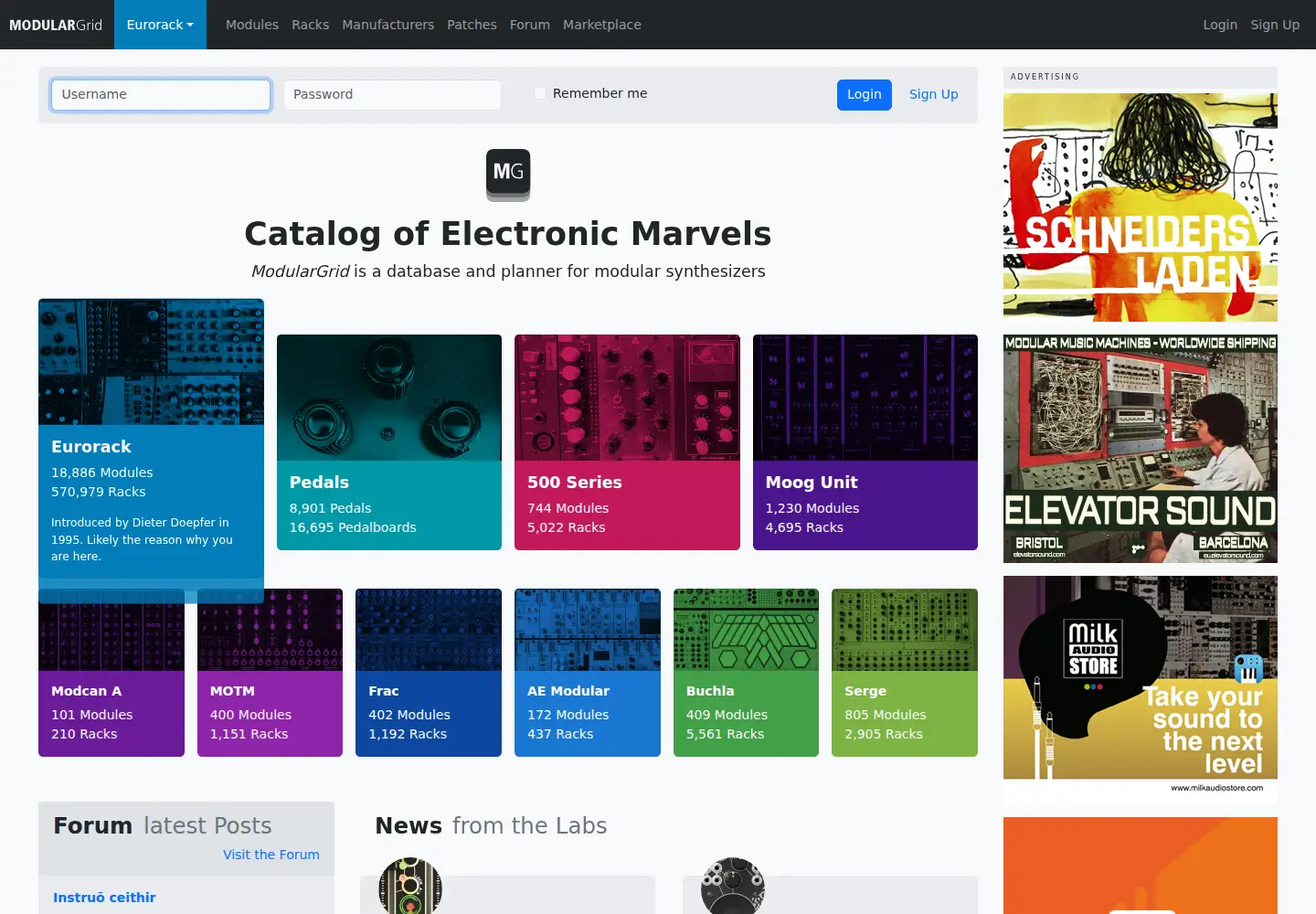
Task: Open the Modules menu
Action: 252,25
